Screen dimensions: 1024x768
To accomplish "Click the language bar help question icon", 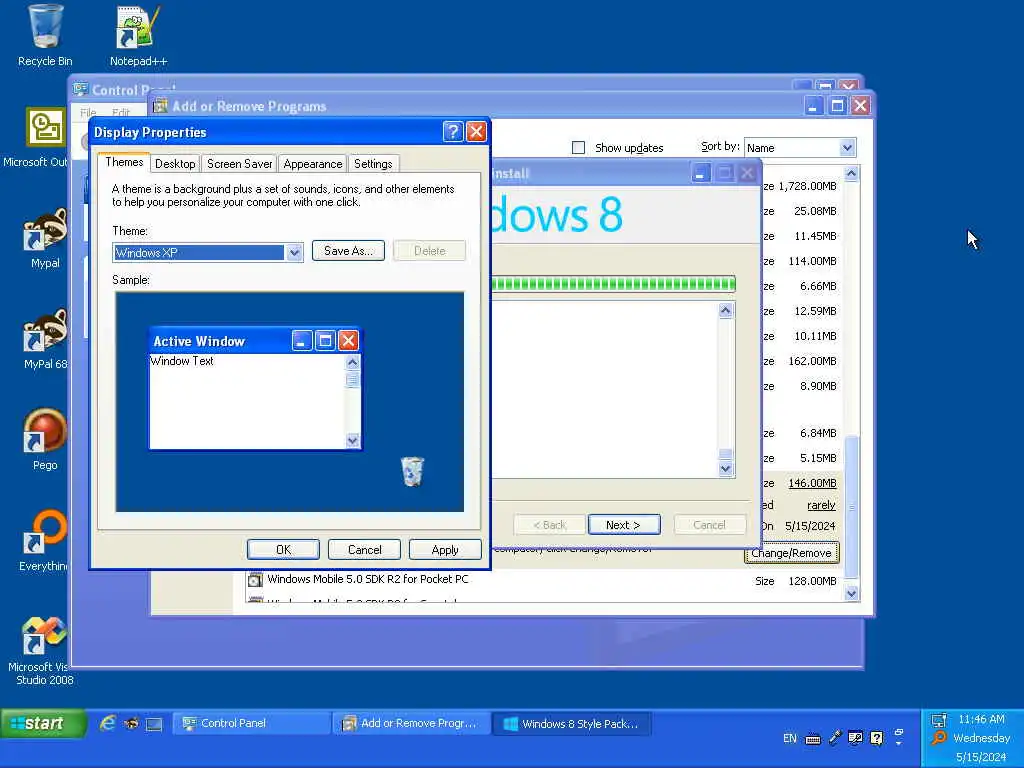I will (x=877, y=738).
